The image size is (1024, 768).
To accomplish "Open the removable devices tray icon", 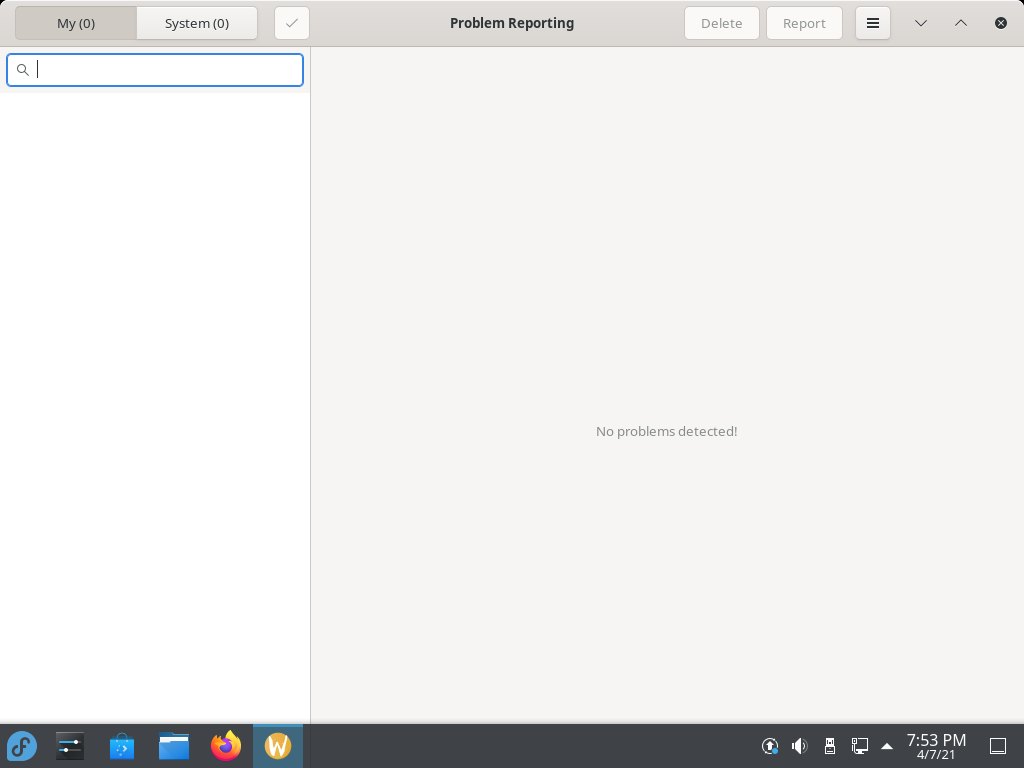I will (829, 746).
